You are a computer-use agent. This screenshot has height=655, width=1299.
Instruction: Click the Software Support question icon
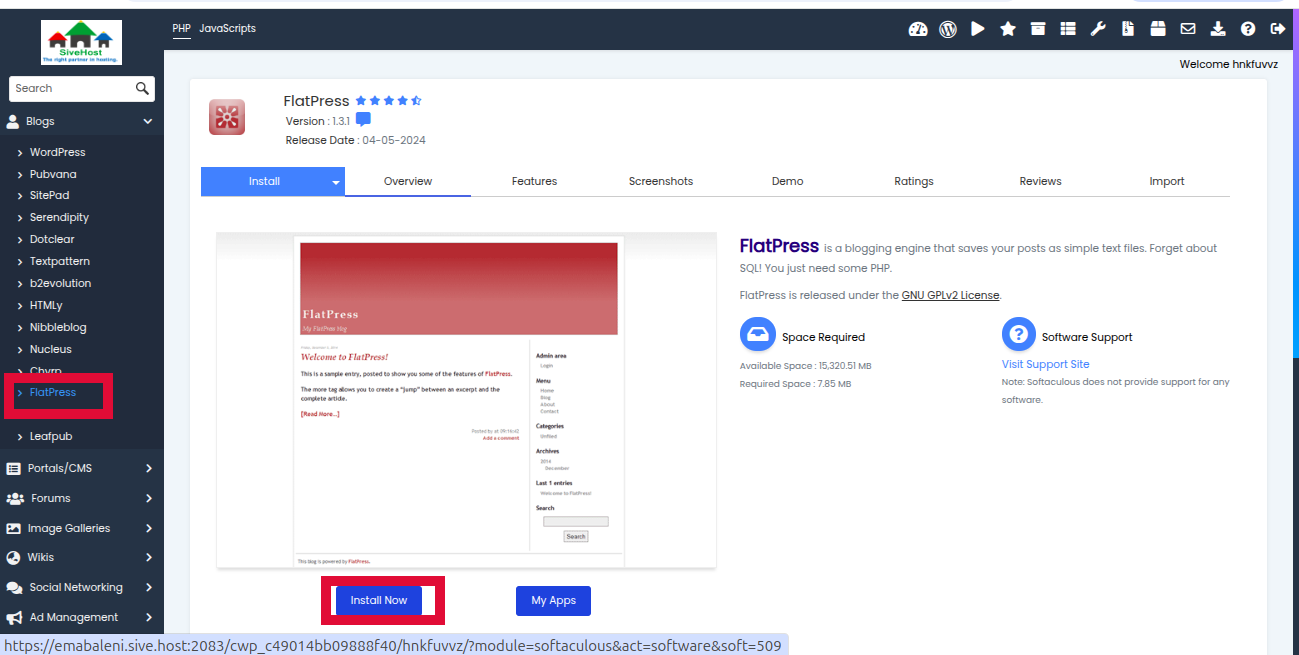click(1019, 335)
